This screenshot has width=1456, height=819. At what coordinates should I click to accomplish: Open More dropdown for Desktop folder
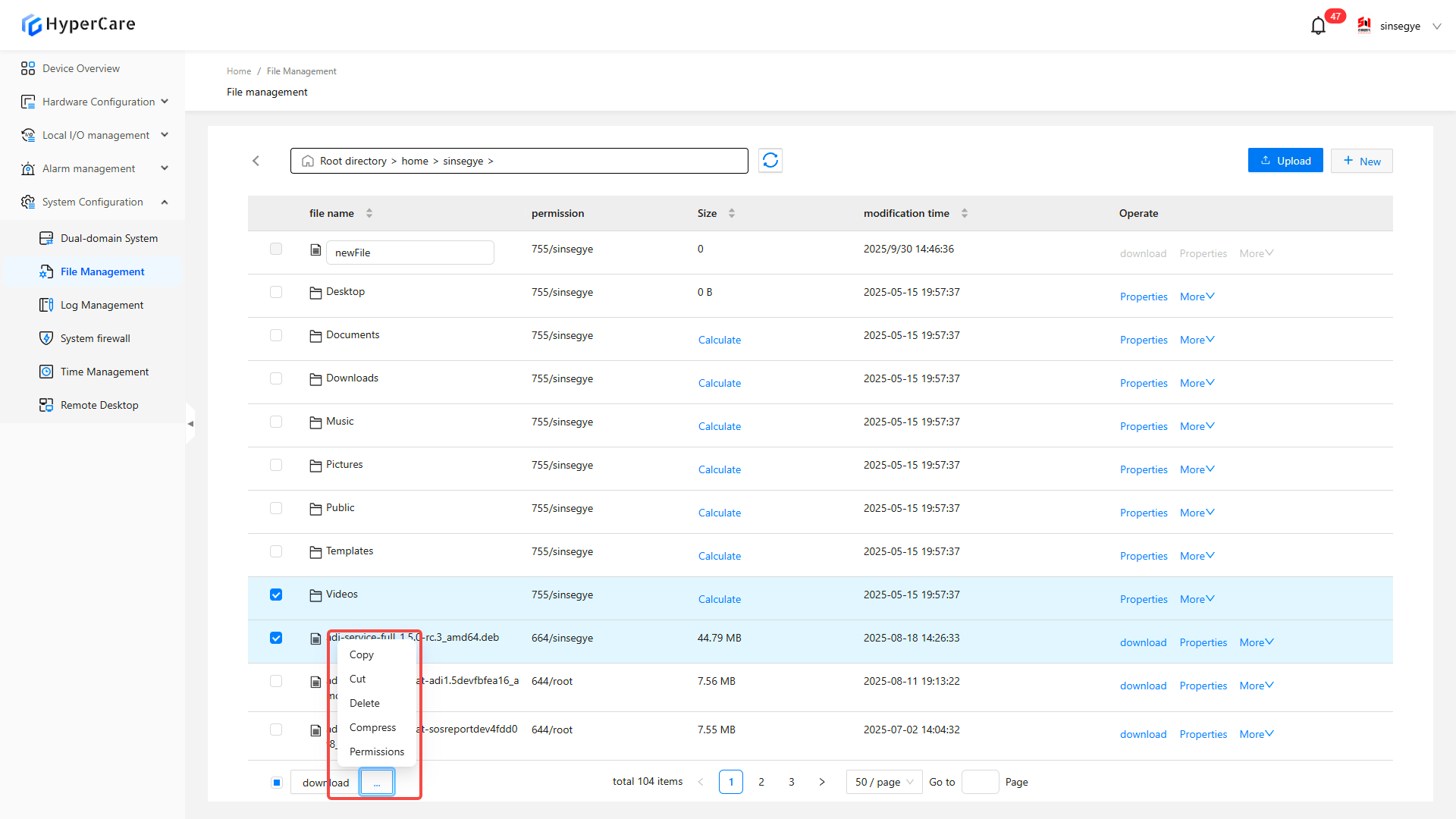click(x=1197, y=297)
